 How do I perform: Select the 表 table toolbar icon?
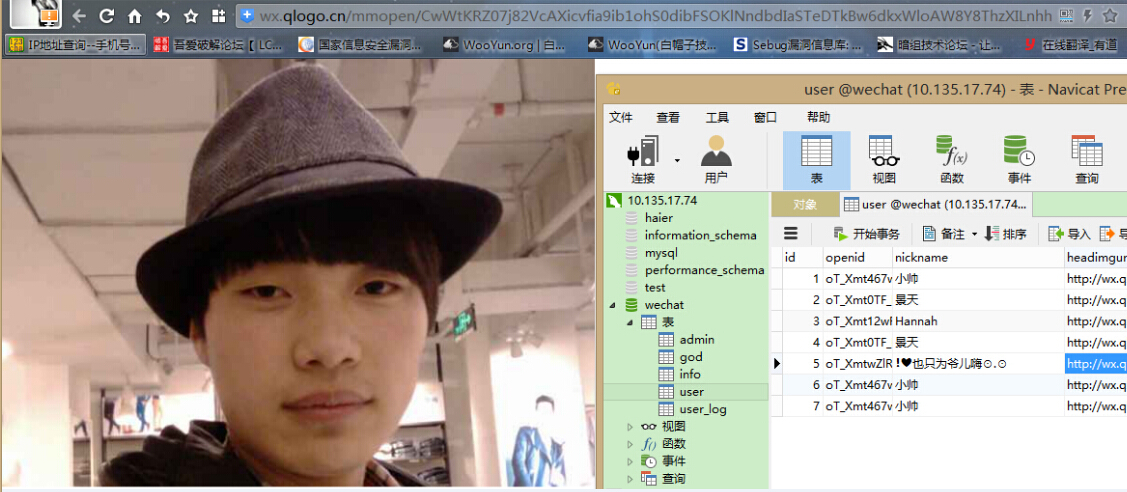click(816, 159)
